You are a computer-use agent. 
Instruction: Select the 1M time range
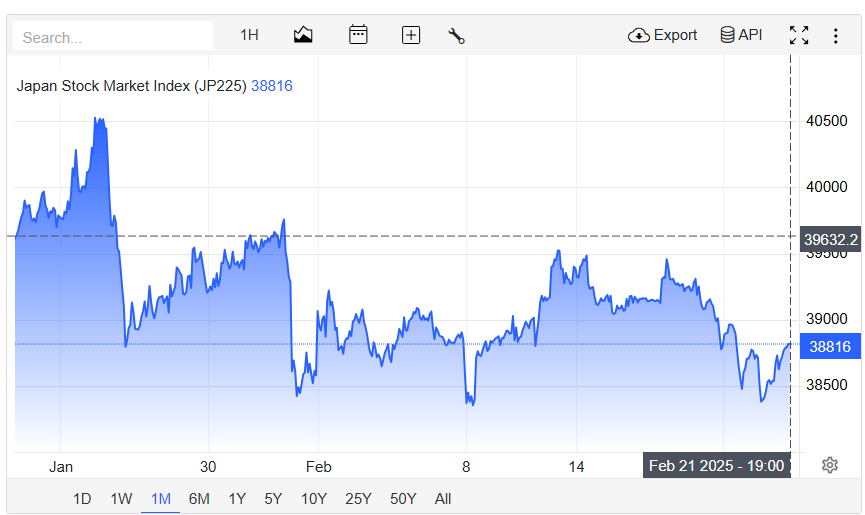161,499
